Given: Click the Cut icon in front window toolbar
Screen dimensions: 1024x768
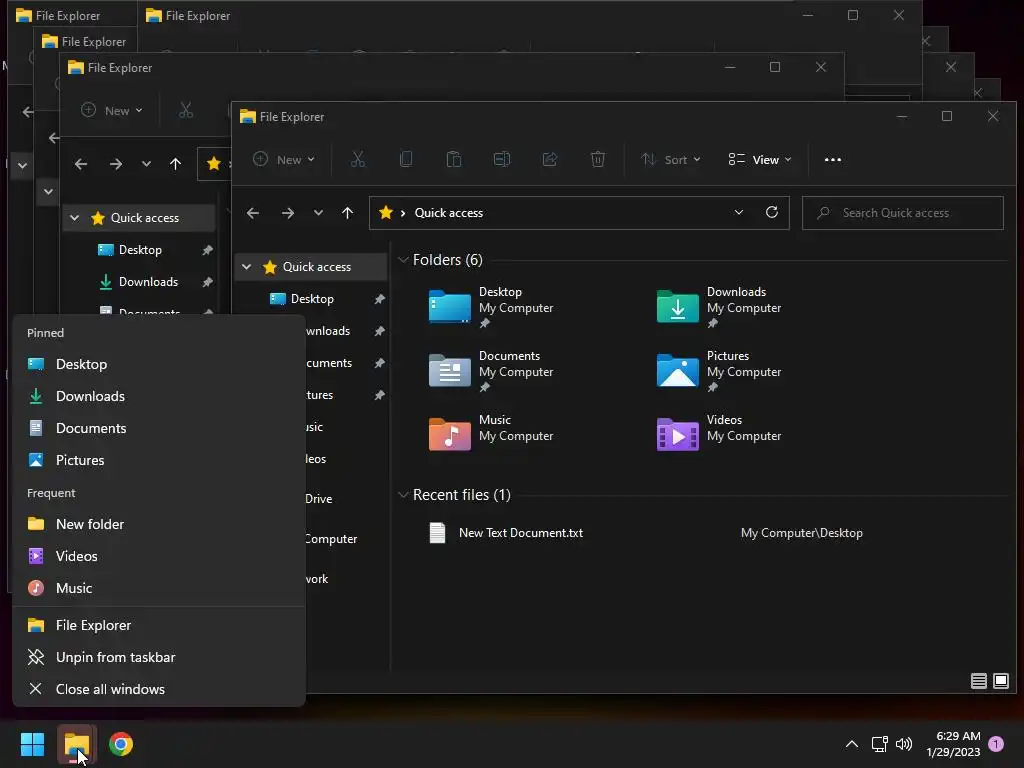Looking at the screenshot, I should 357,159.
